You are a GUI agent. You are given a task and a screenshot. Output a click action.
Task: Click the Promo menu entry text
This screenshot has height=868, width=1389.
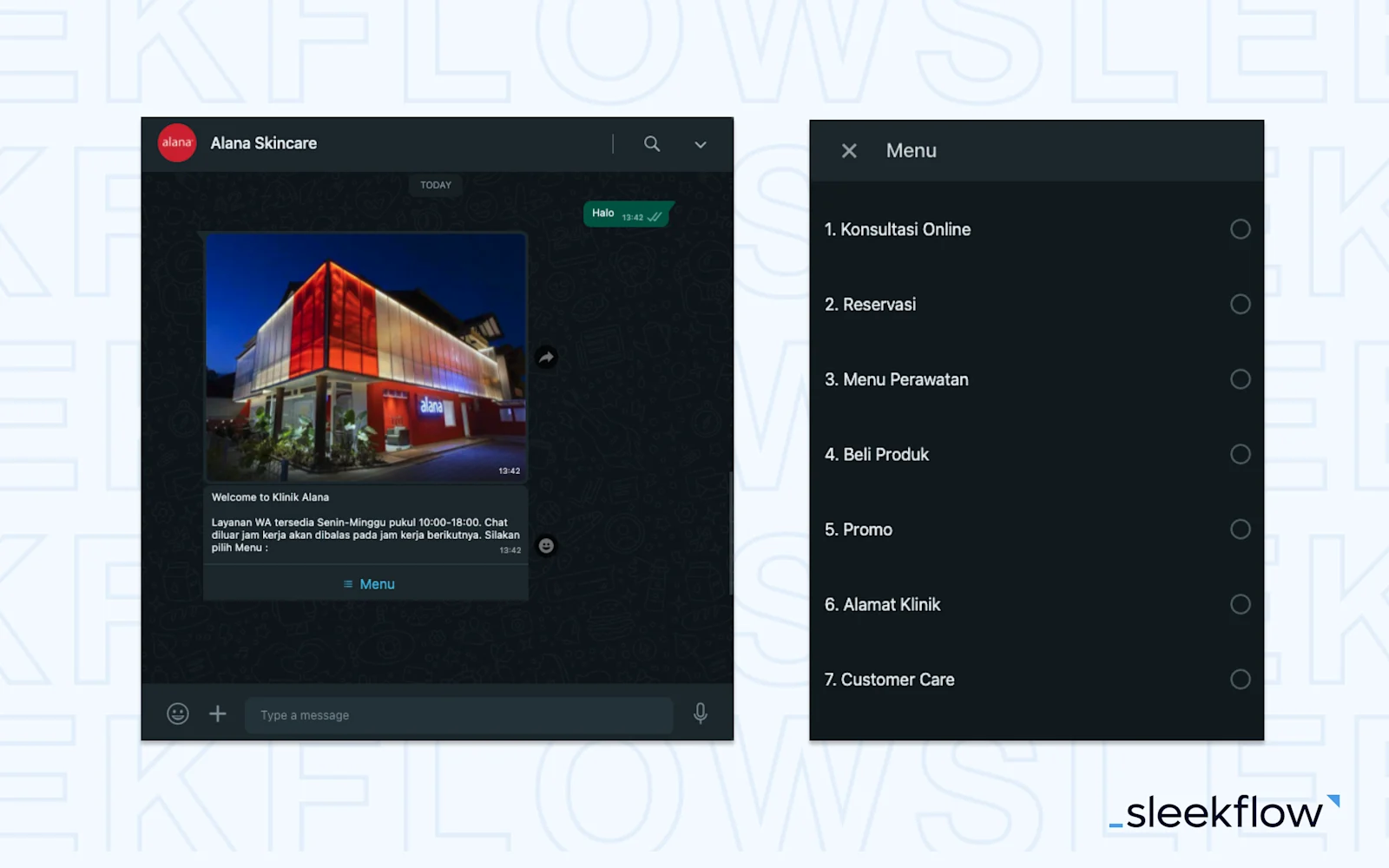[x=859, y=529]
